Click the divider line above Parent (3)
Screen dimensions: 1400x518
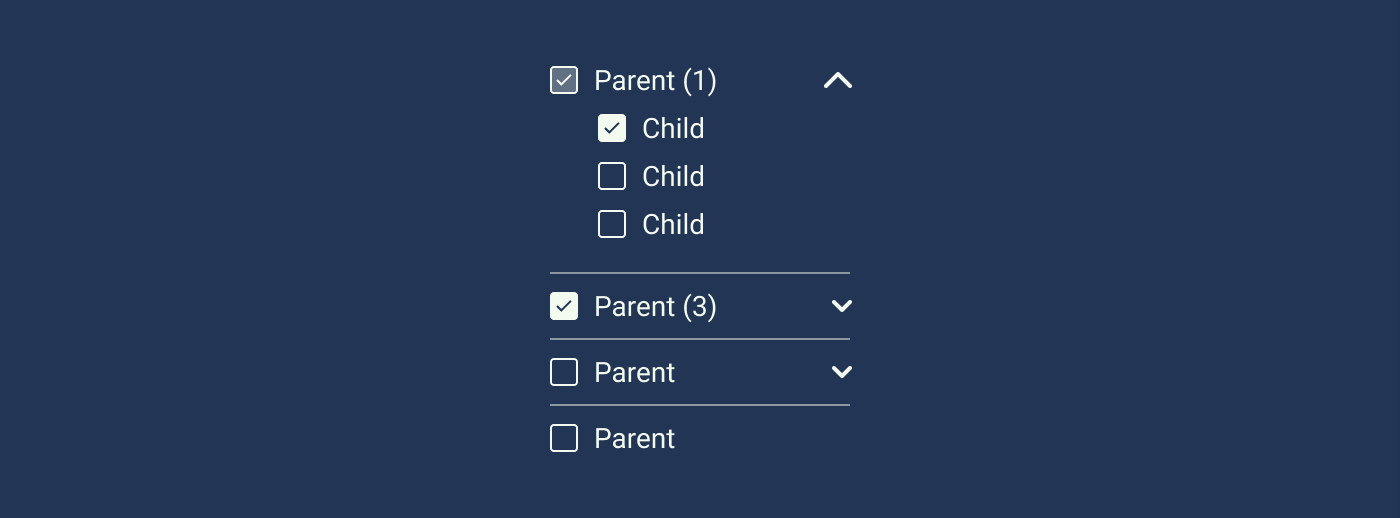[x=700, y=273]
